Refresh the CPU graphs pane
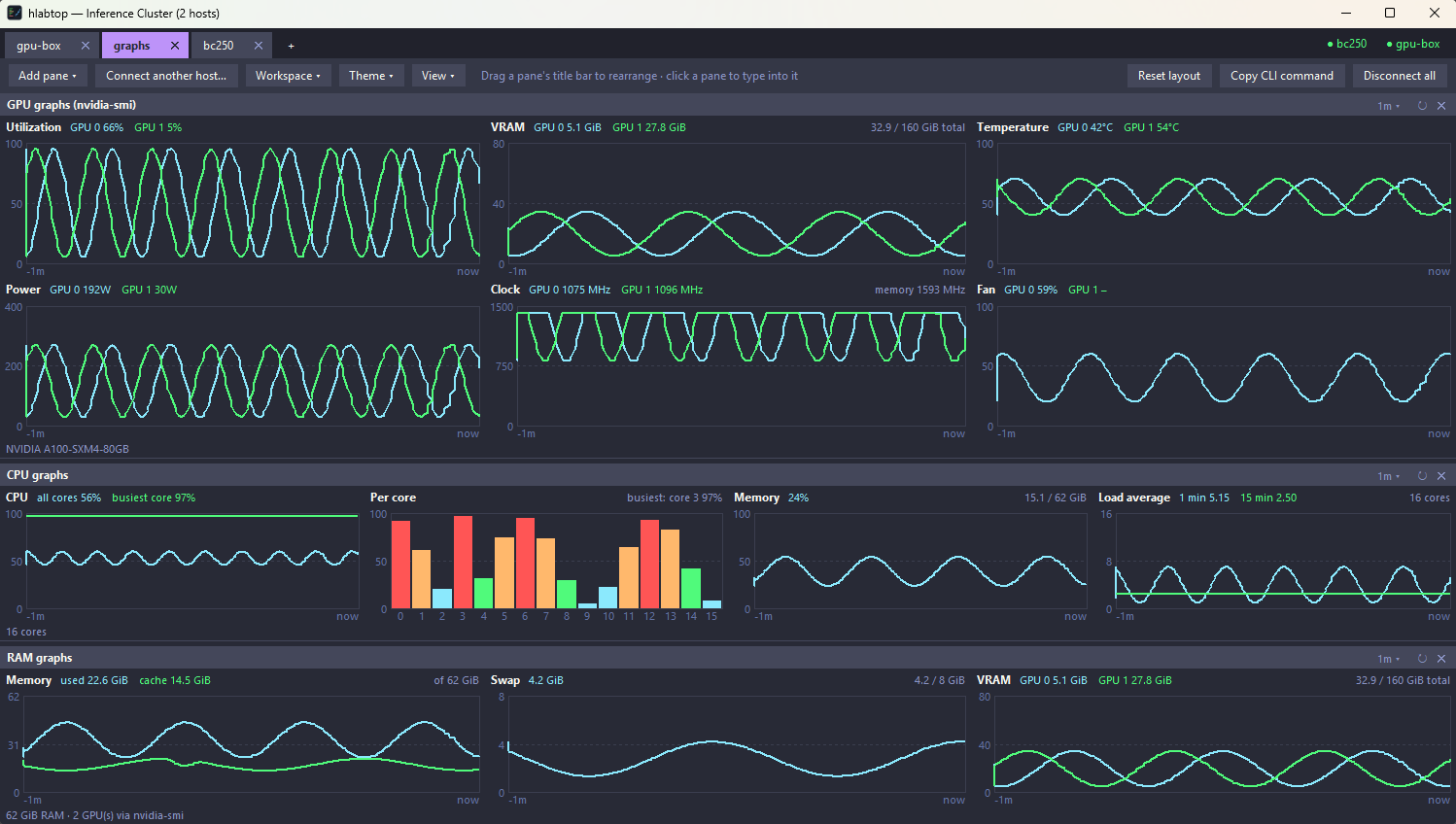Image resolution: width=1456 pixels, height=824 pixels. [1422, 476]
